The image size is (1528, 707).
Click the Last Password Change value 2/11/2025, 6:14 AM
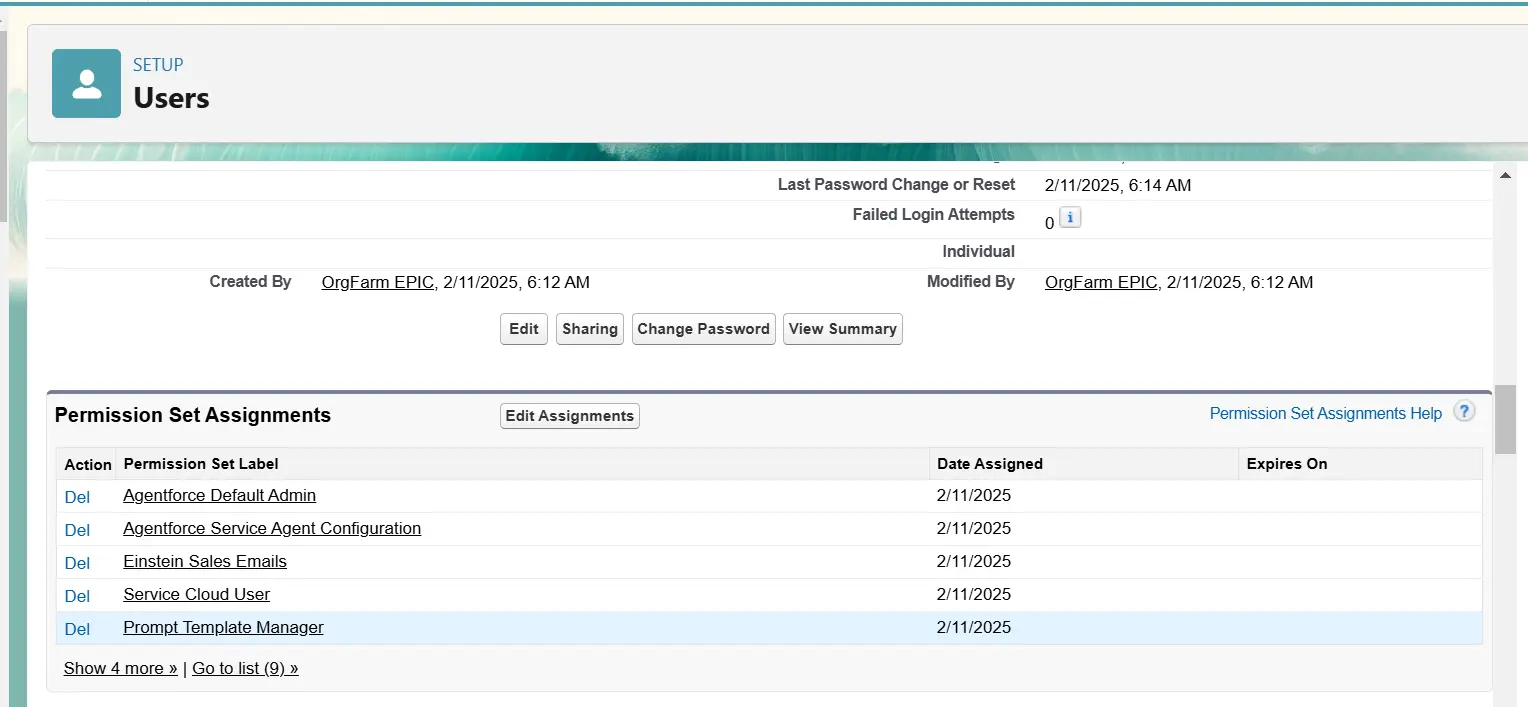(x=1118, y=186)
